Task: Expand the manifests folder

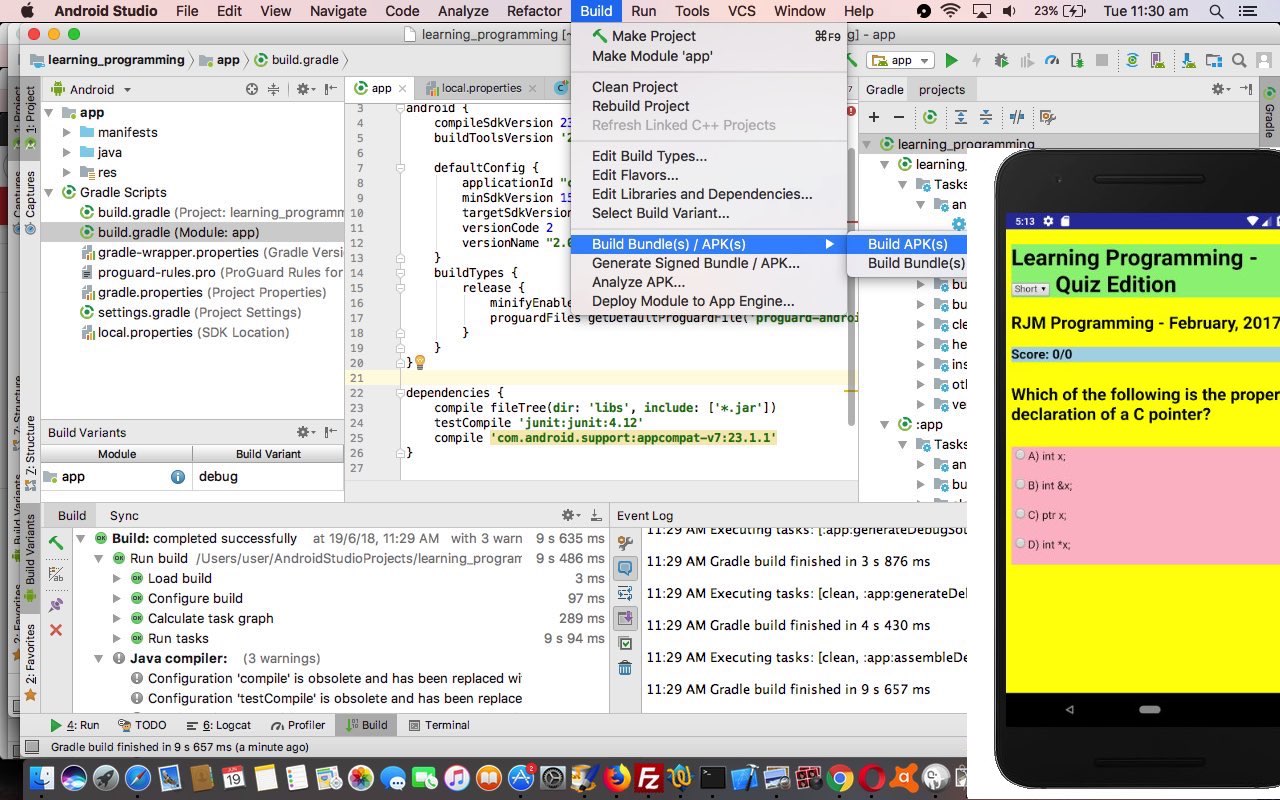Action: (x=67, y=132)
